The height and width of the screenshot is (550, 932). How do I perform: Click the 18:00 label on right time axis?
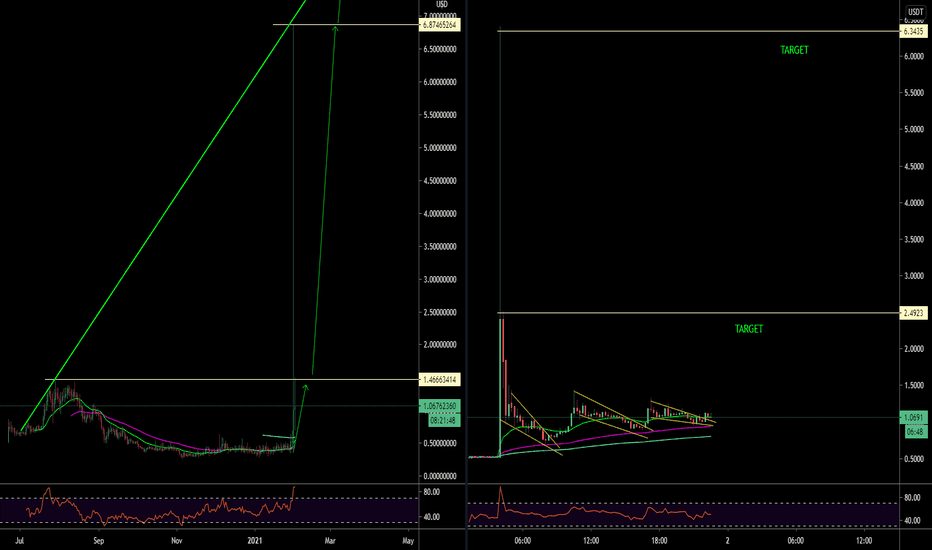pyautogui.click(x=659, y=540)
